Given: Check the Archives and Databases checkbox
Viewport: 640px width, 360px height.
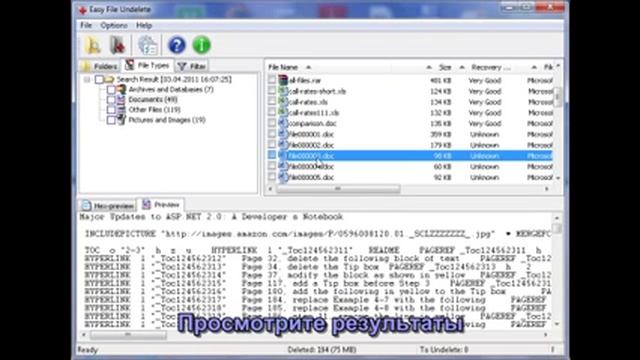Looking at the screenshot, I should point(111,89).
